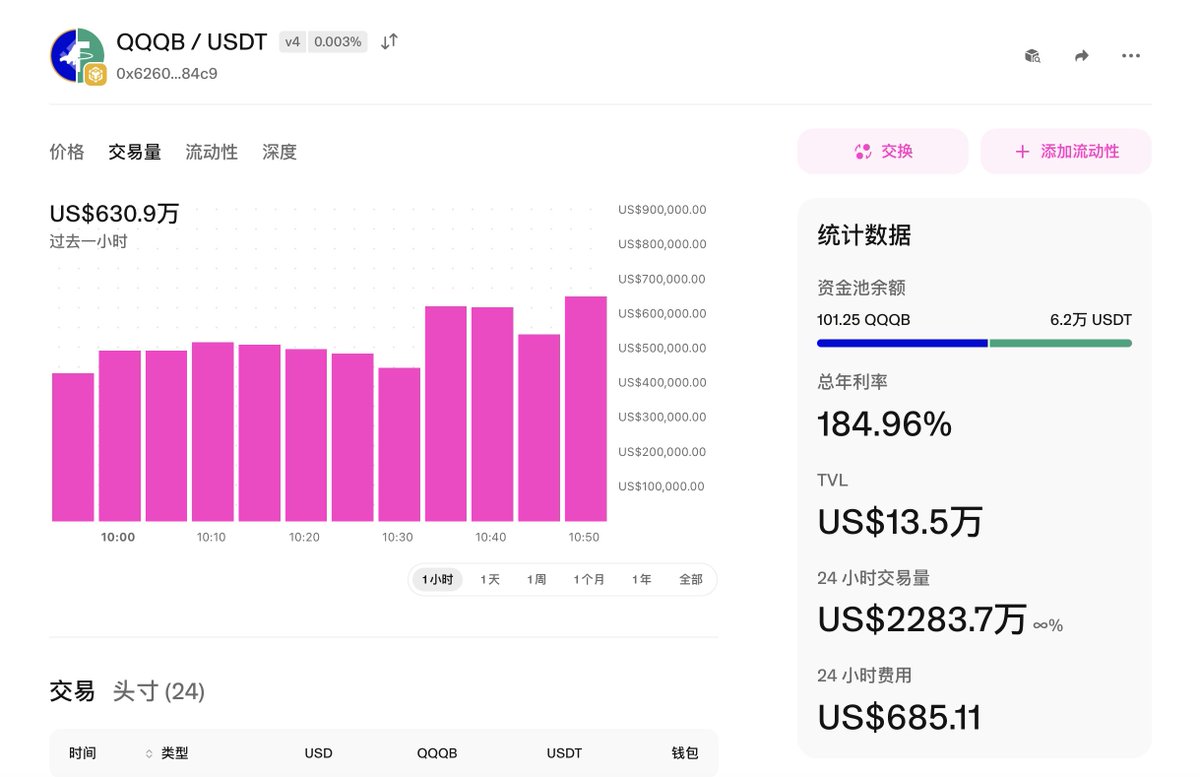
Task: Click the USDT column header
Action: [x=565, y=753]
